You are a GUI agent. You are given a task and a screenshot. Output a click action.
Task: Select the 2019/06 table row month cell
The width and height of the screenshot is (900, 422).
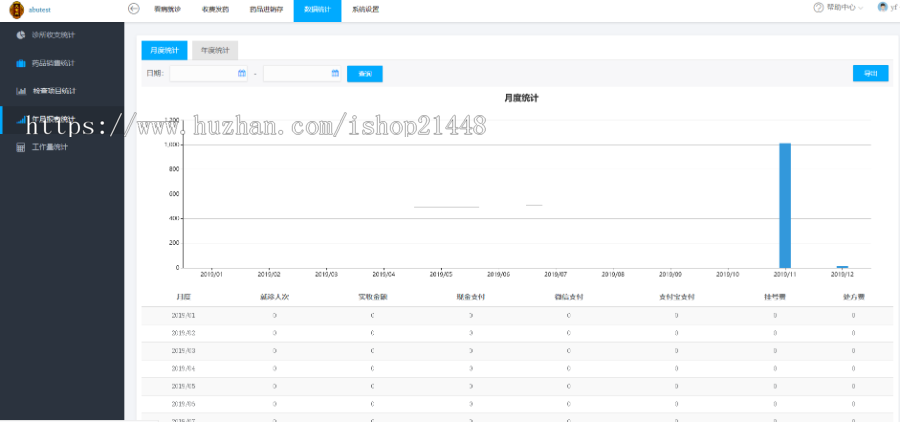184,404
